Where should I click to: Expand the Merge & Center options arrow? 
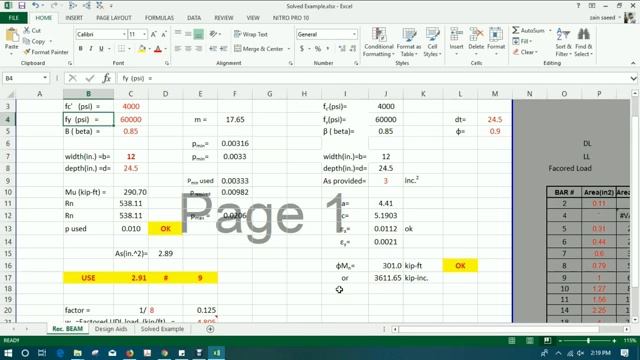pyautogui.click(x=289, y=49)
